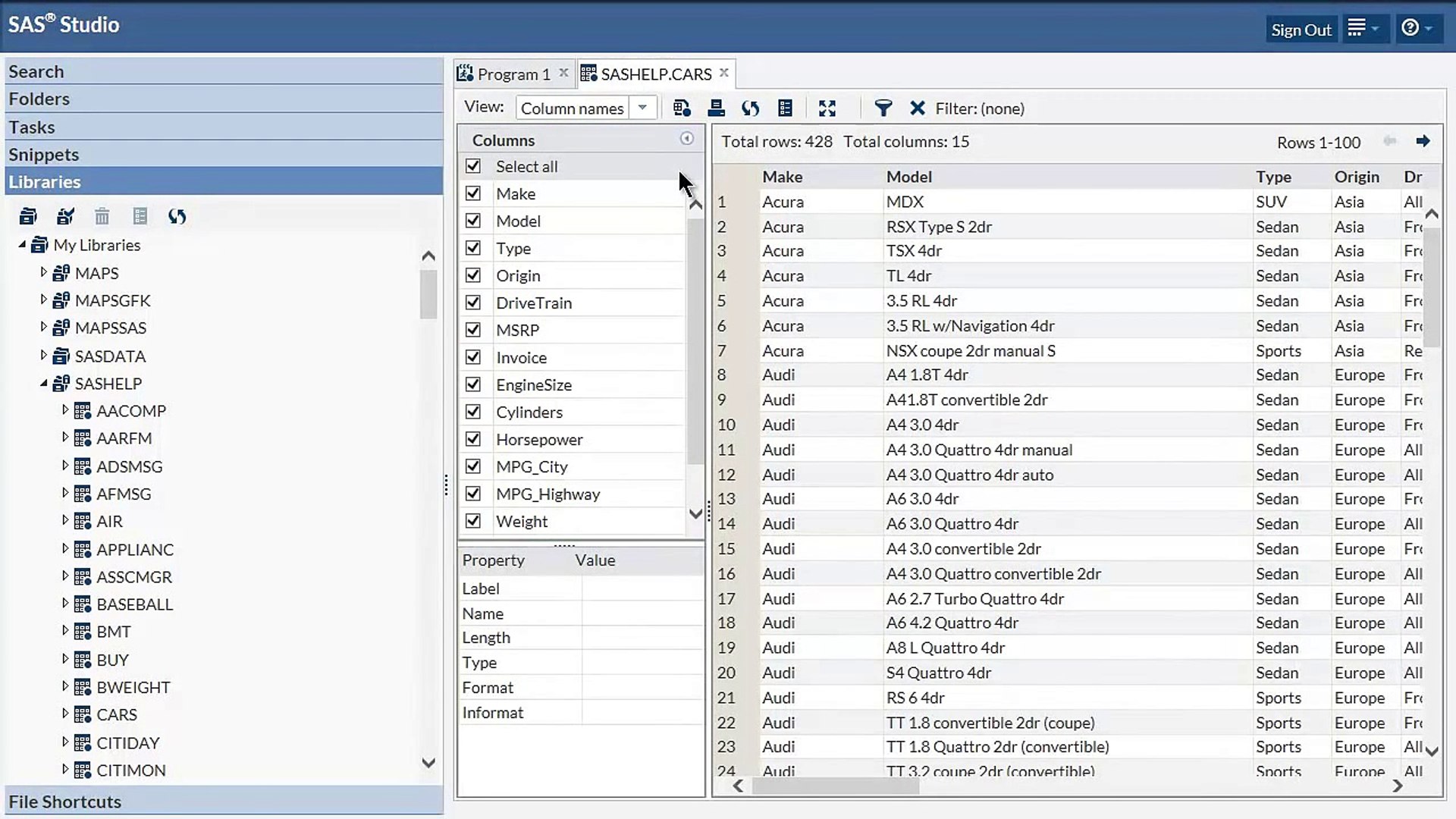This screenshot has height=819, width=1456.
Task: Expand the MAPSSAS library node
Action: [x=43, y=327]
